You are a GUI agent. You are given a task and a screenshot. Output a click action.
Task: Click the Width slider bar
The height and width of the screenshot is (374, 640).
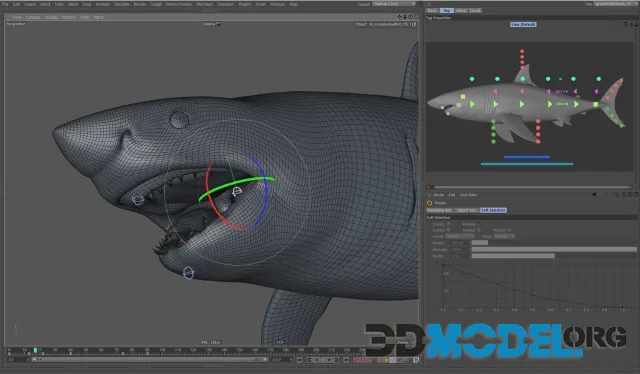pos(554,256)
